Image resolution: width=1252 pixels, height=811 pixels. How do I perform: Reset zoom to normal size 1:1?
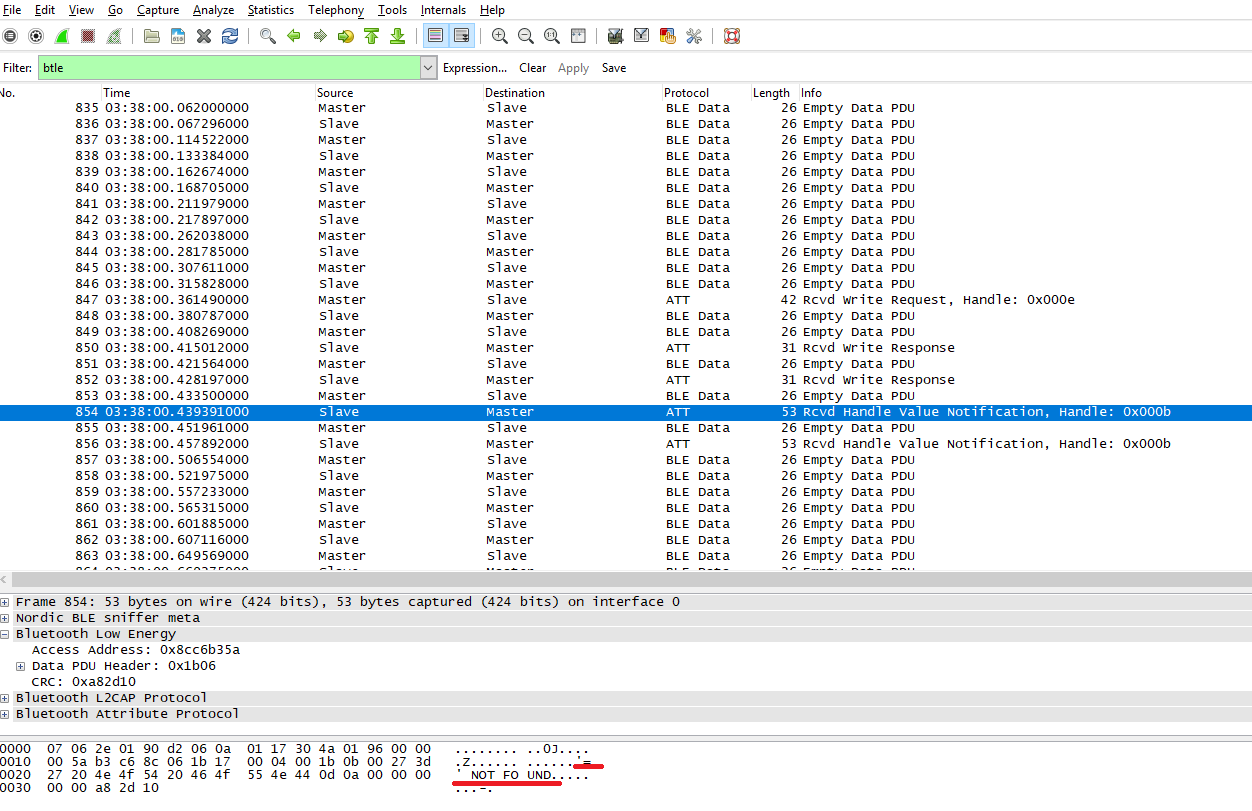tap(552, 36)
